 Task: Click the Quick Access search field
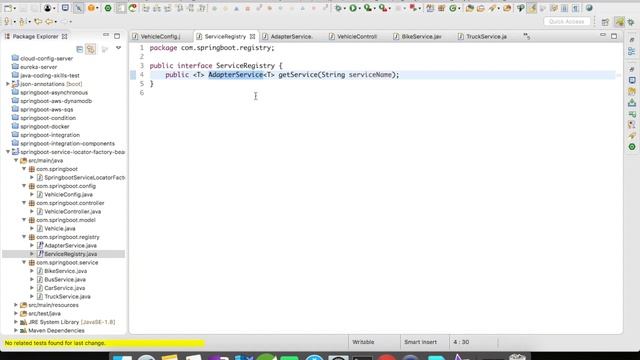(x=567, y=21)
